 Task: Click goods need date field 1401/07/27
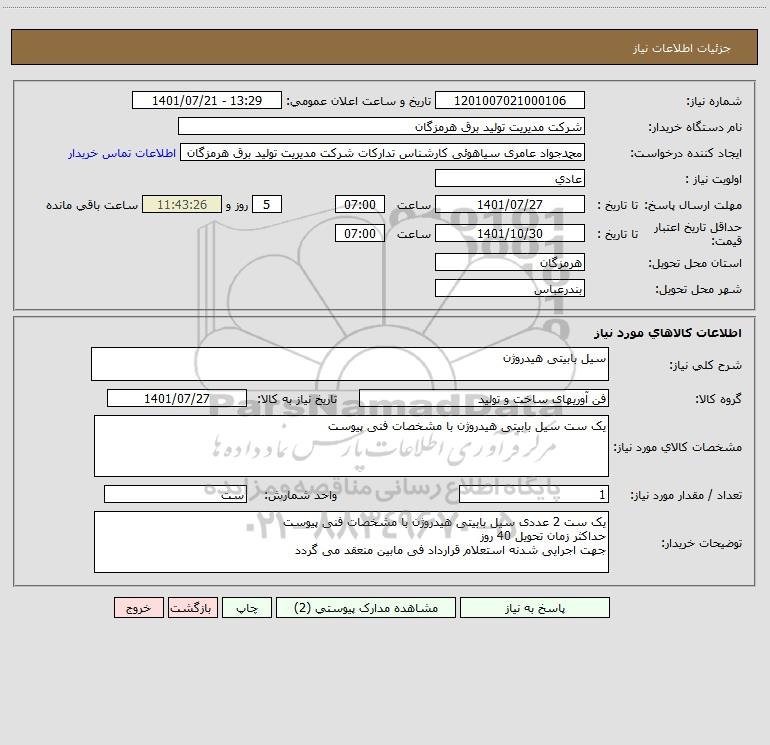(177, 398)
